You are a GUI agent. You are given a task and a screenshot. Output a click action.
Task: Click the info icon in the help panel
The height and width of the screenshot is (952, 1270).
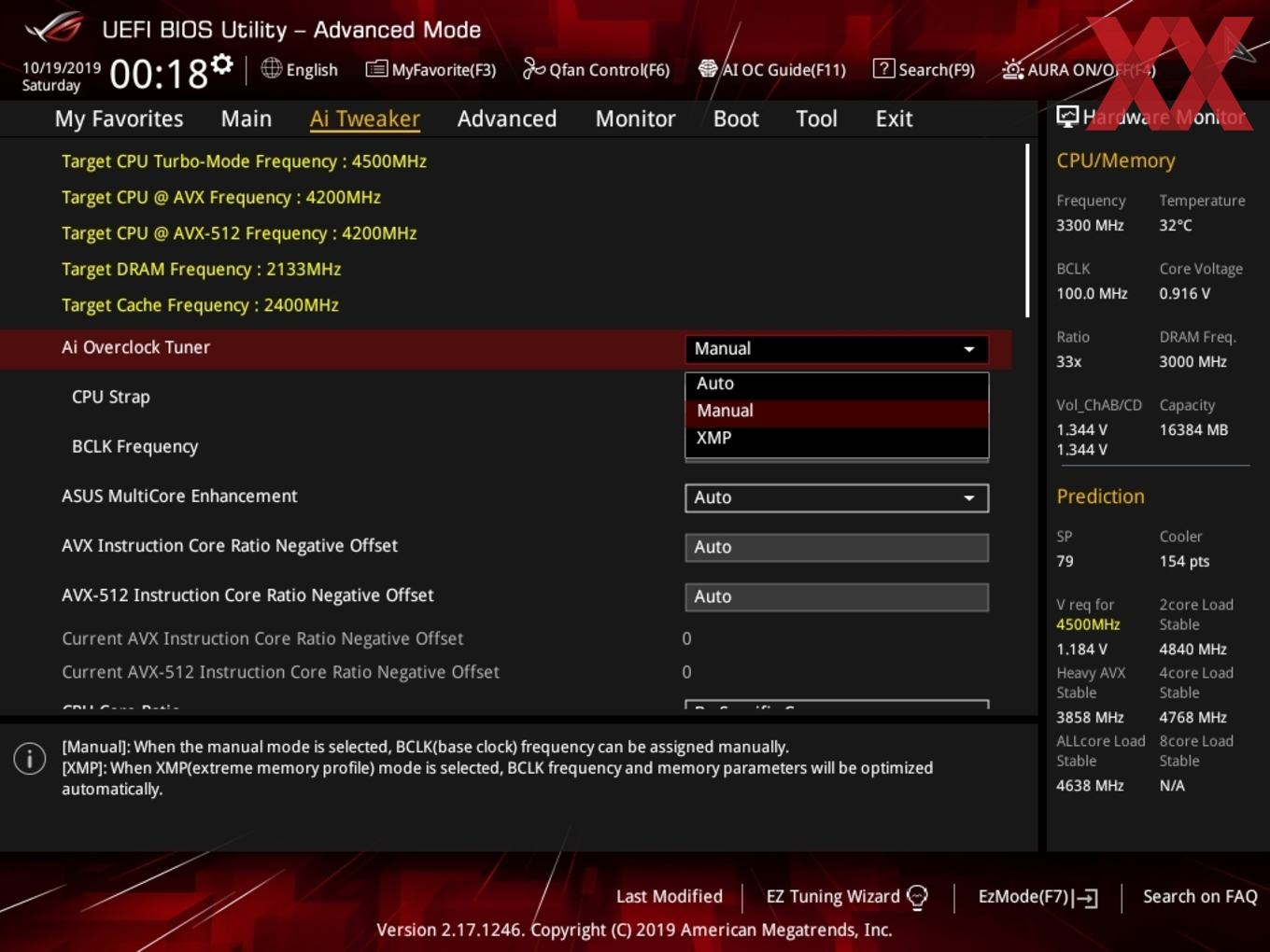(x=30, y=759)
